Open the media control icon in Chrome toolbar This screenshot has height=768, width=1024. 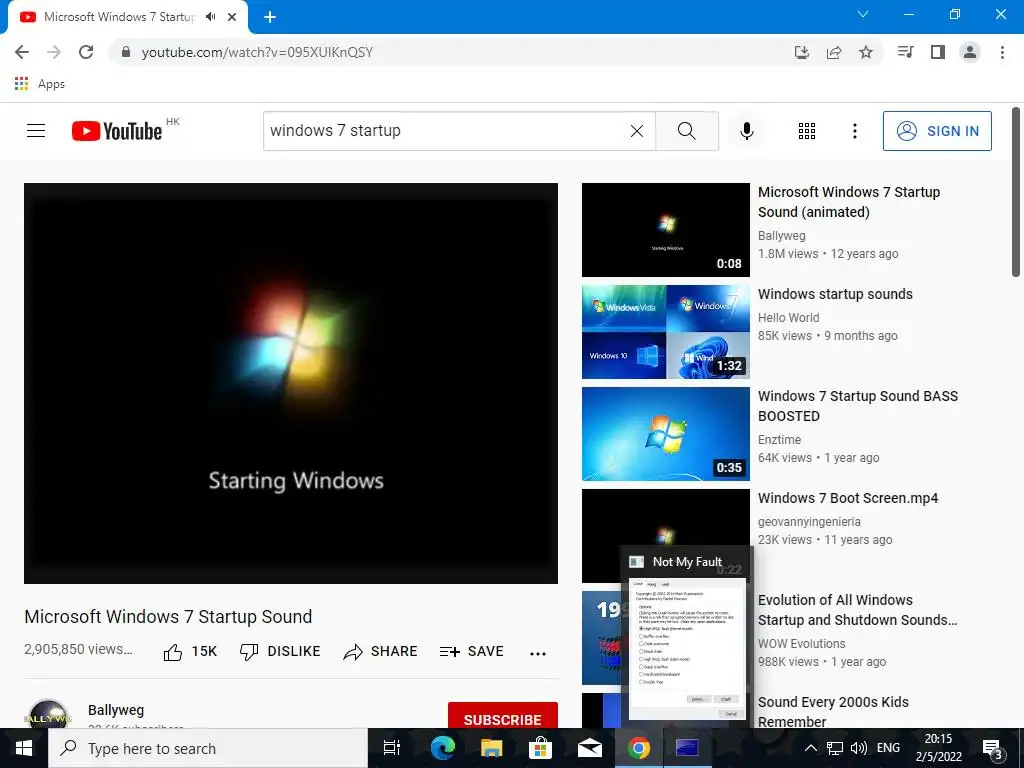coord(906,52)
